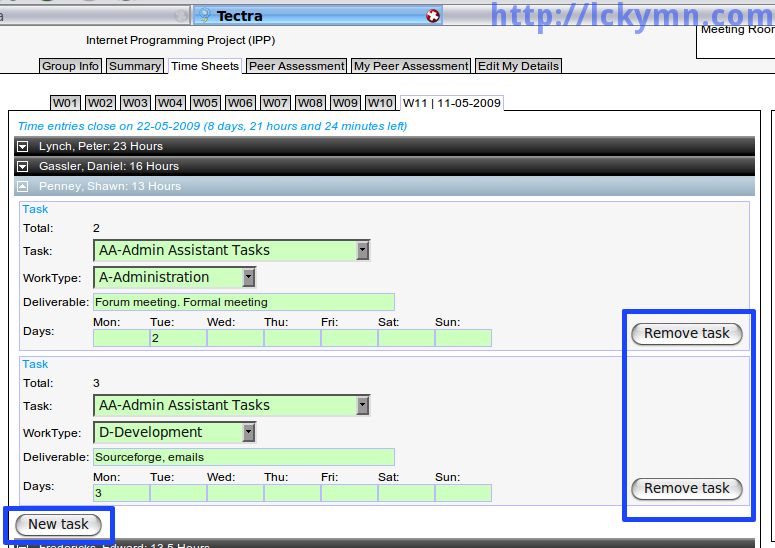Click Penney, Shawn: 13 Hours header
The image size is (775, 548).
(384, 186)
